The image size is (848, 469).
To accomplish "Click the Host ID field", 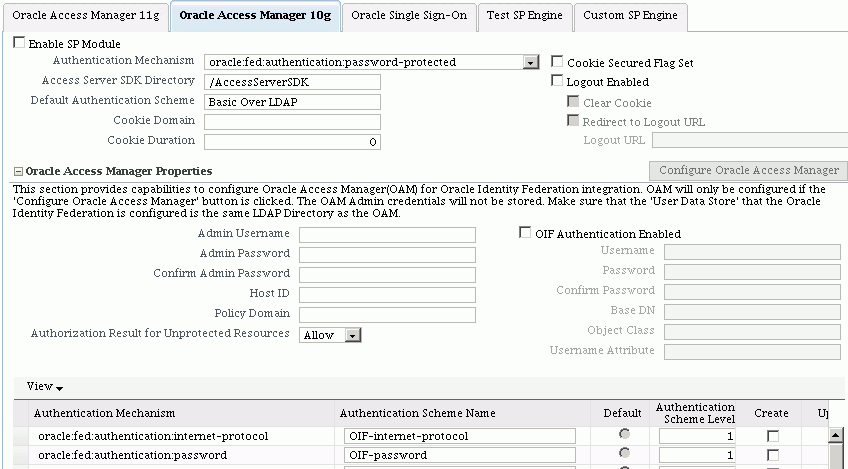I will (x=387, y=295).
